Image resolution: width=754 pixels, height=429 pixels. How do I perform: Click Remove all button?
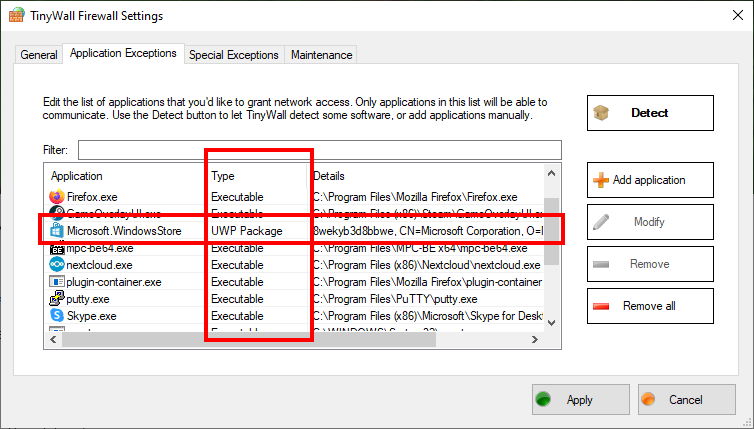click(x=649, y=306)
